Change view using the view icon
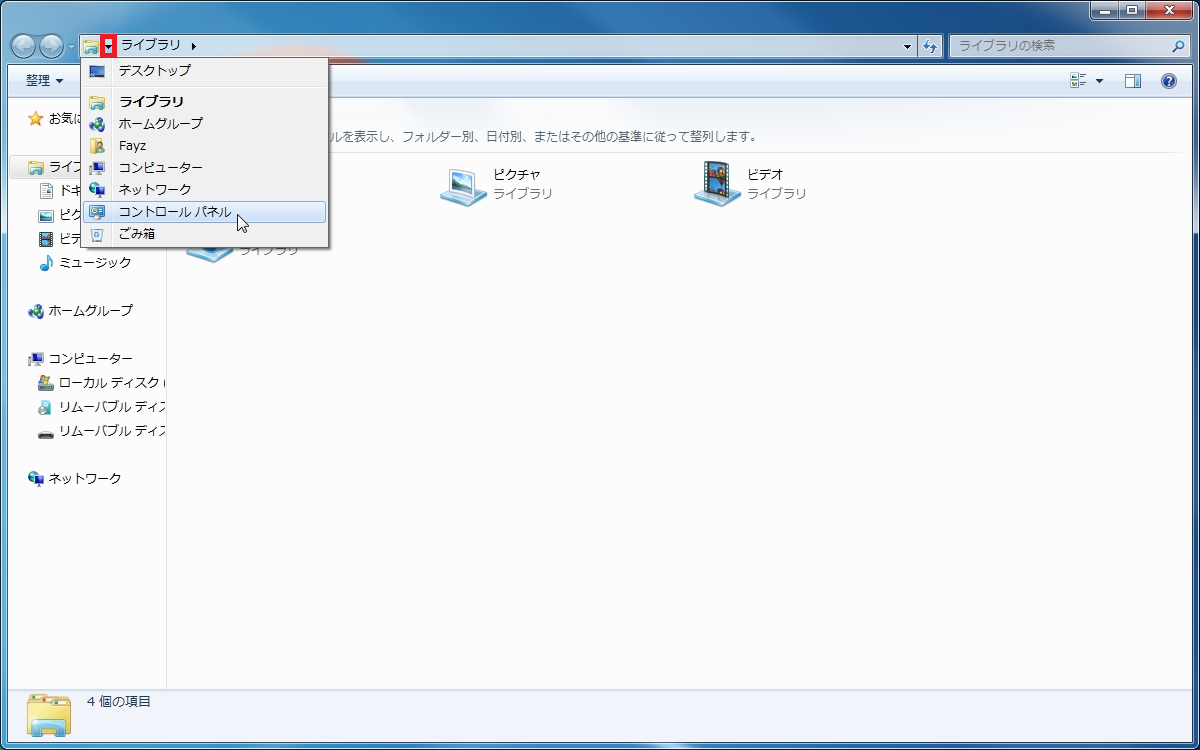 click(x=1078, y=81)
